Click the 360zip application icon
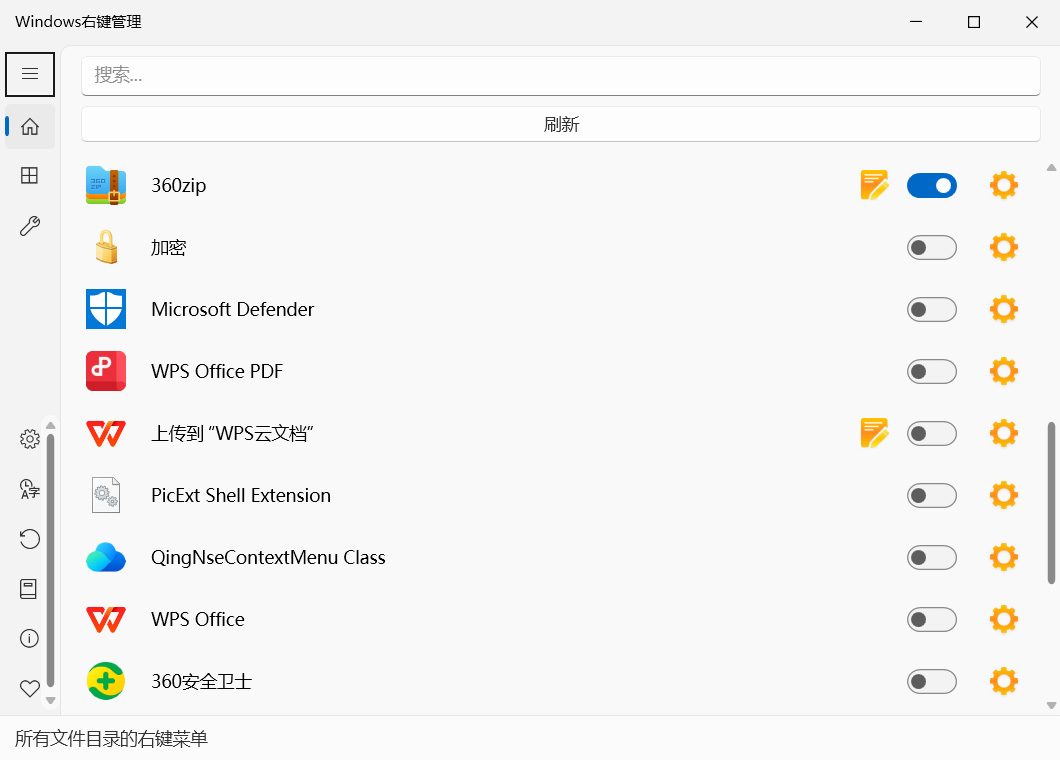 106,185
